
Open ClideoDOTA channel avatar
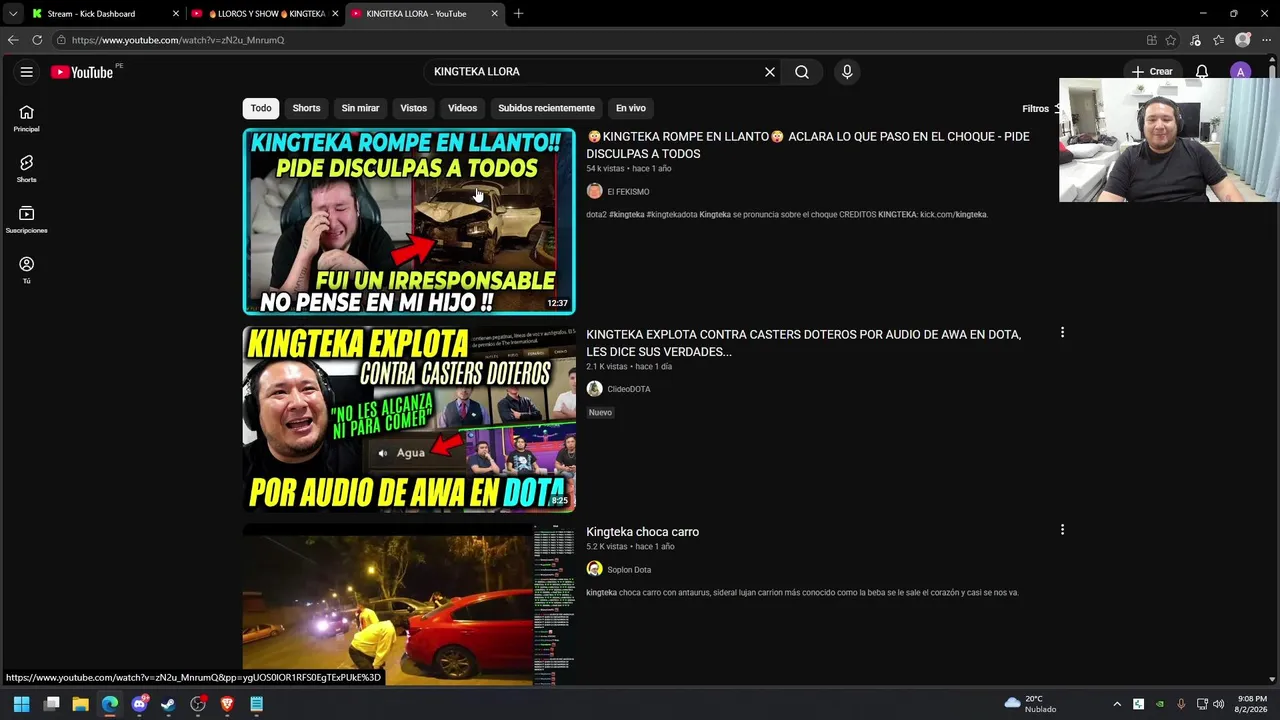point(595,389)
